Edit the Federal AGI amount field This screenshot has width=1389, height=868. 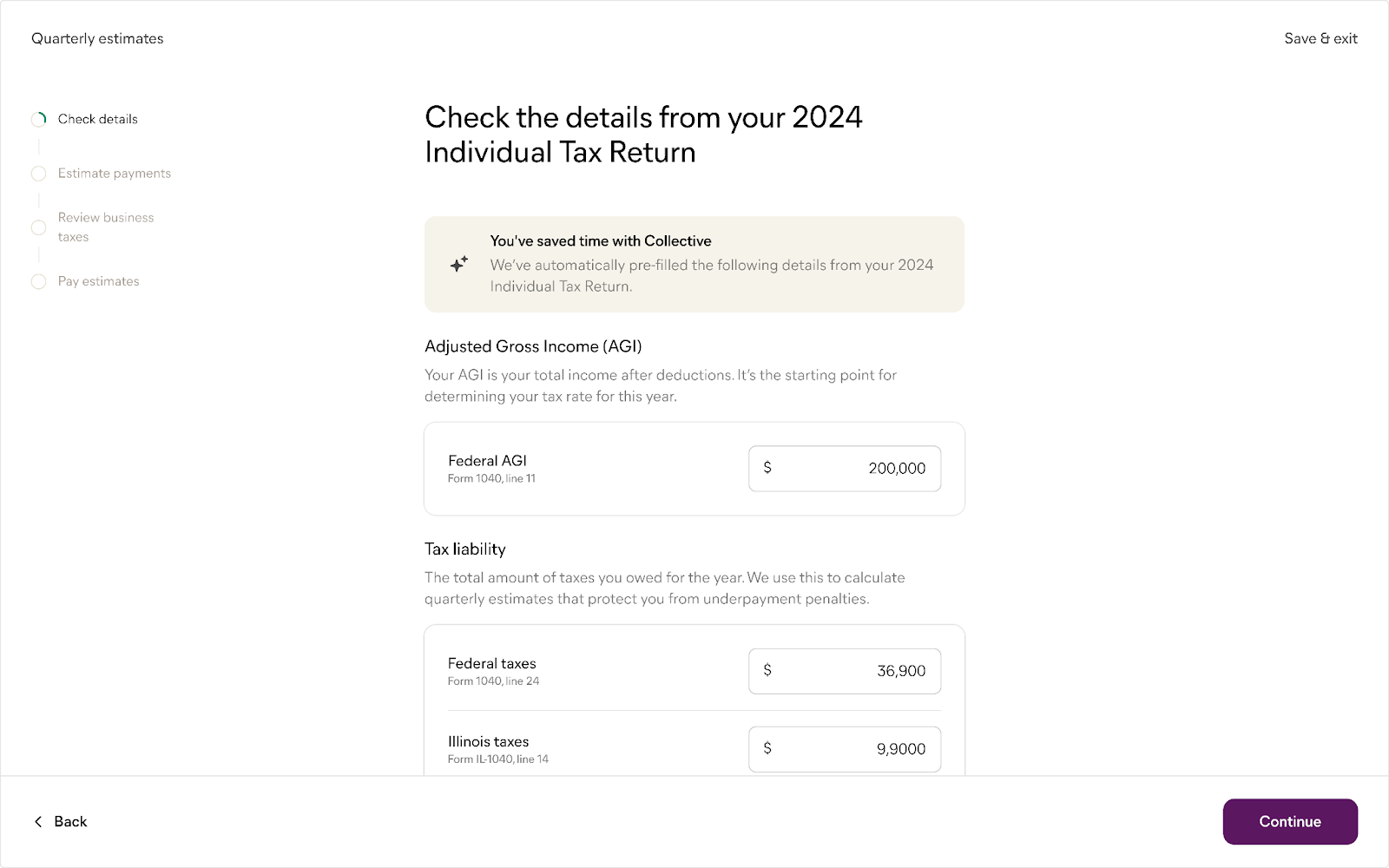(x=855, y=469)
